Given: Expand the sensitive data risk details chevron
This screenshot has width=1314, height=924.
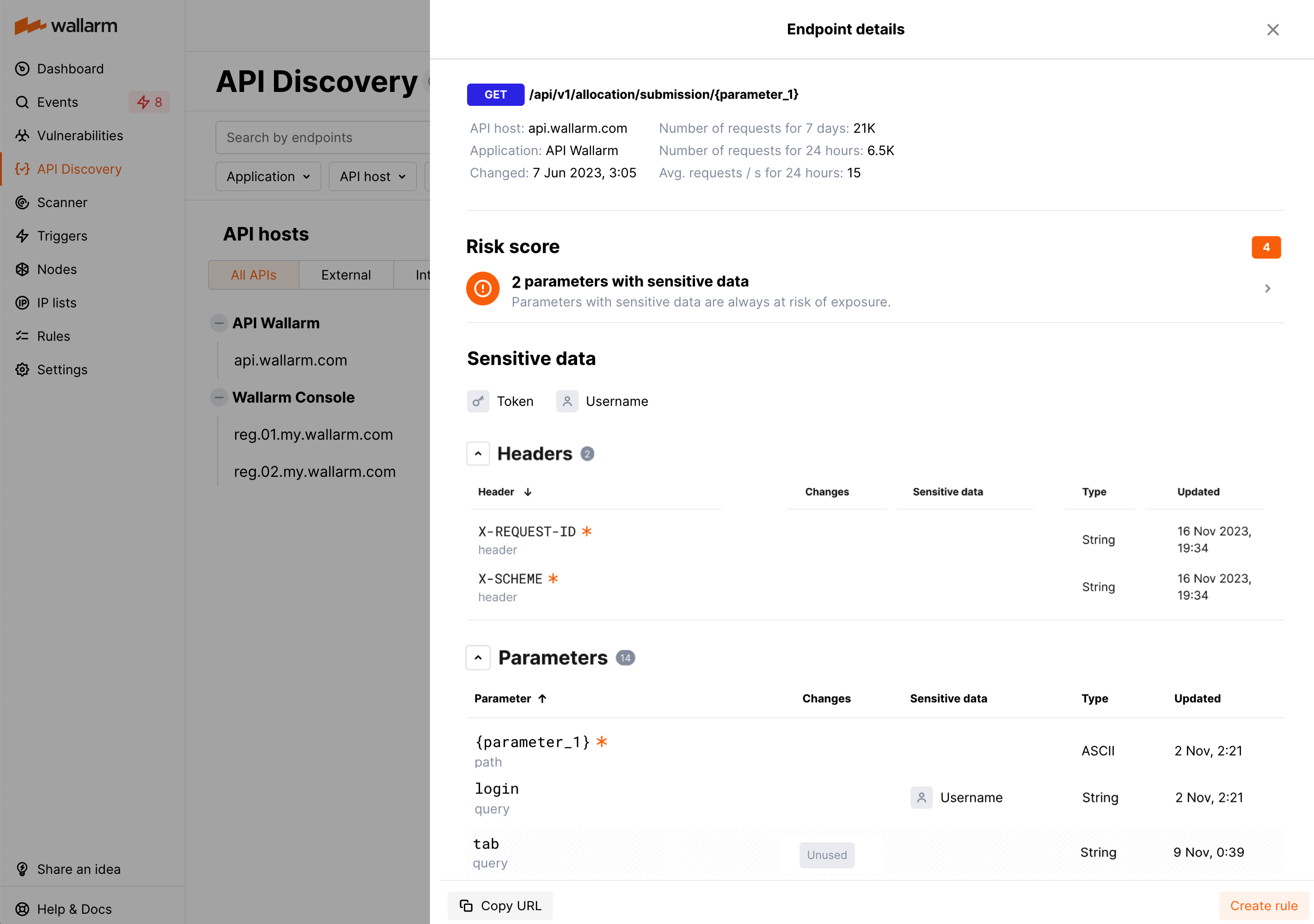Looking at the screenshot, I should click(x=1268, y=288).
